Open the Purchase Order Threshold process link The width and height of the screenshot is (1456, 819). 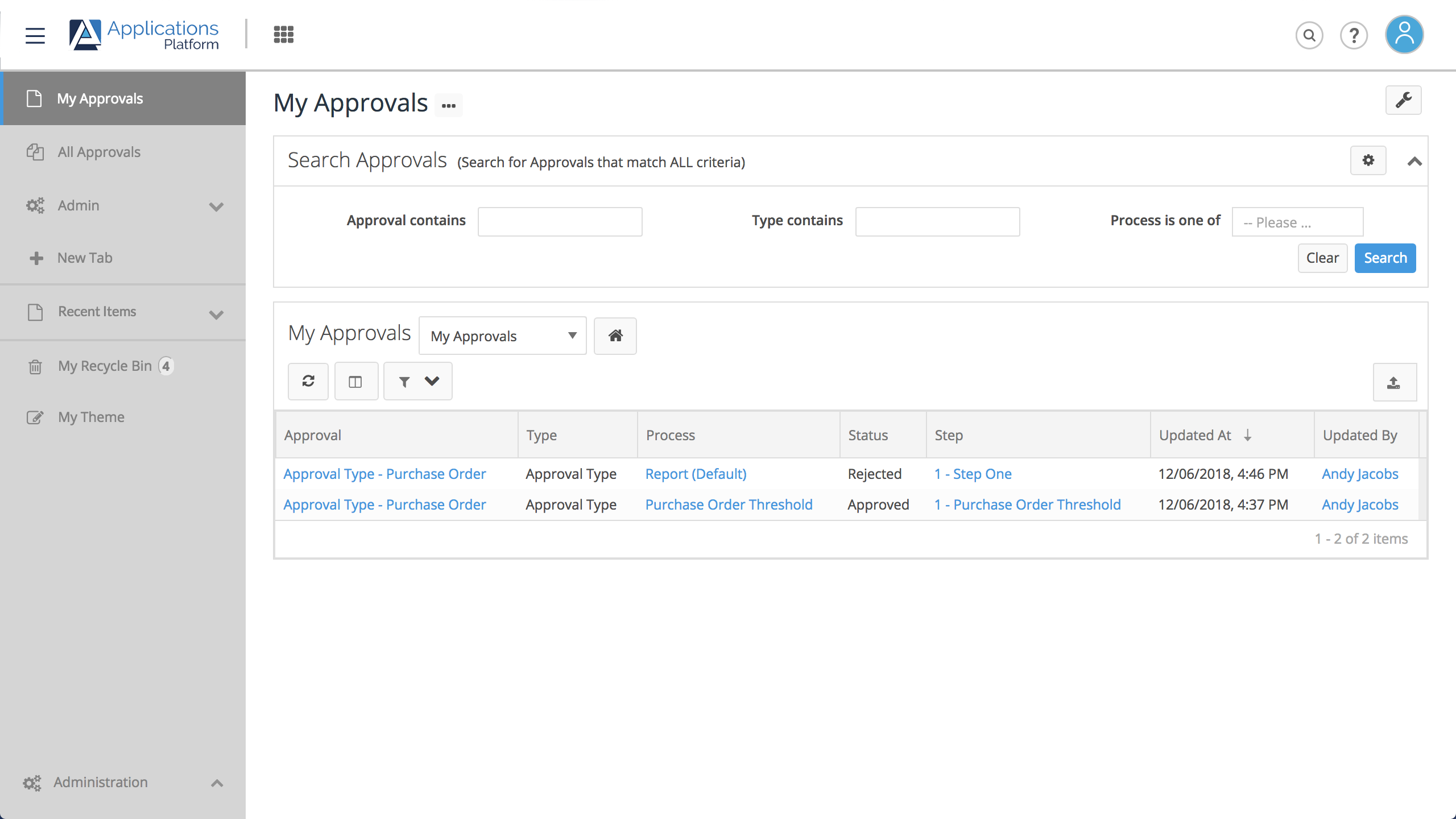pos(729,504)
